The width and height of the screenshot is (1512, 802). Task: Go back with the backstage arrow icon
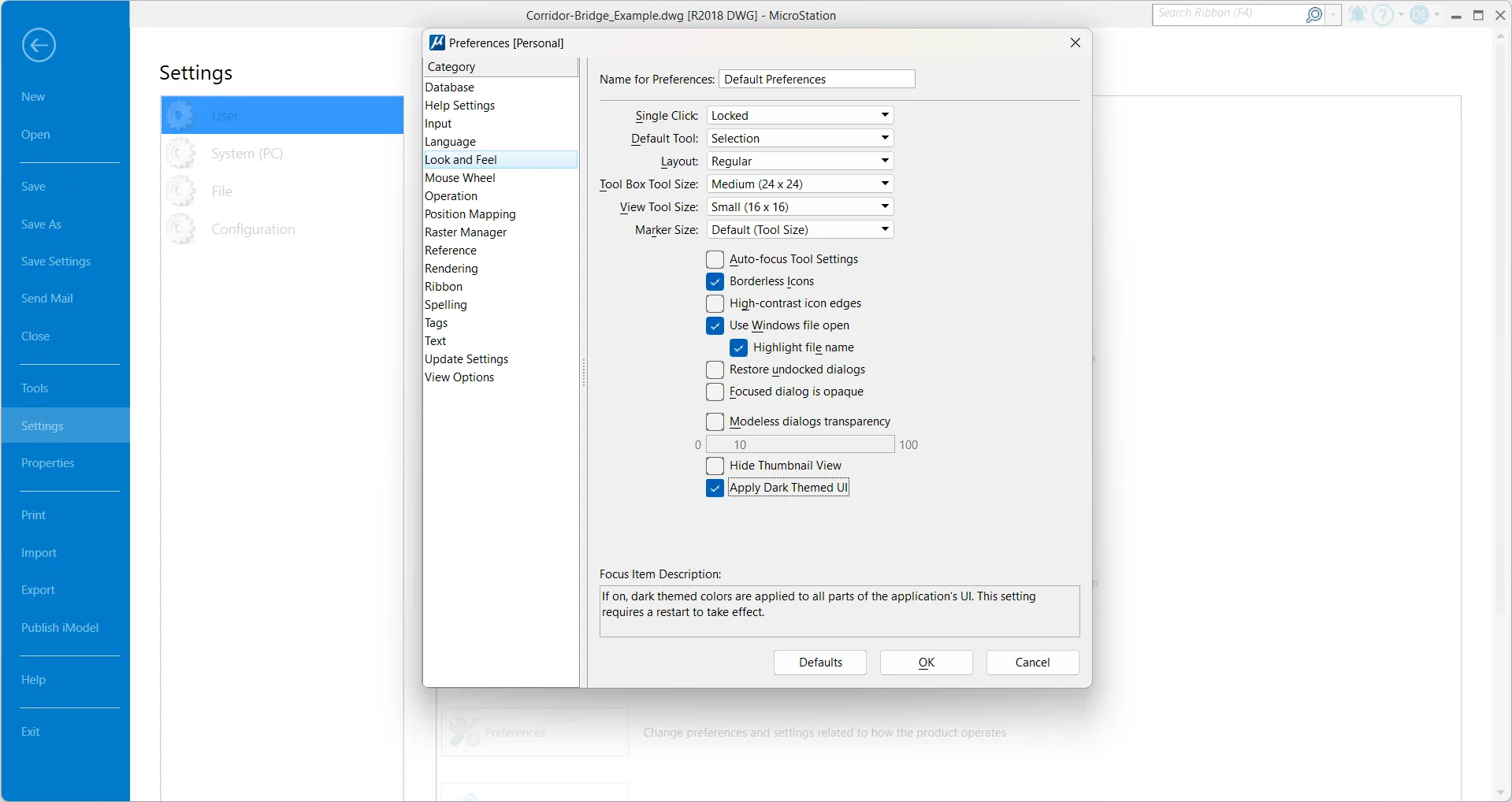tap(39, 45)
